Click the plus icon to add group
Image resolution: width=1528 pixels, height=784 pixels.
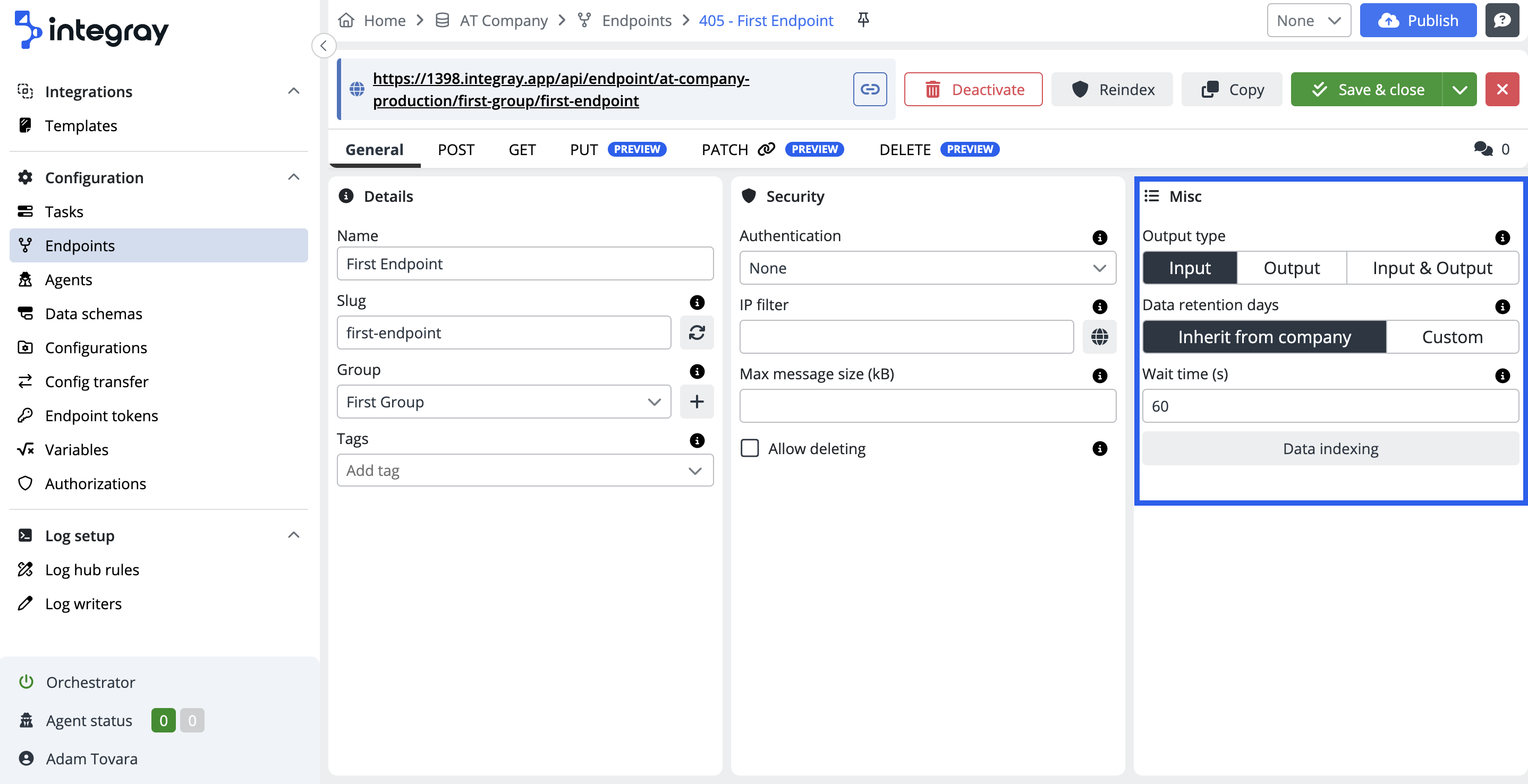pos(697,402)
